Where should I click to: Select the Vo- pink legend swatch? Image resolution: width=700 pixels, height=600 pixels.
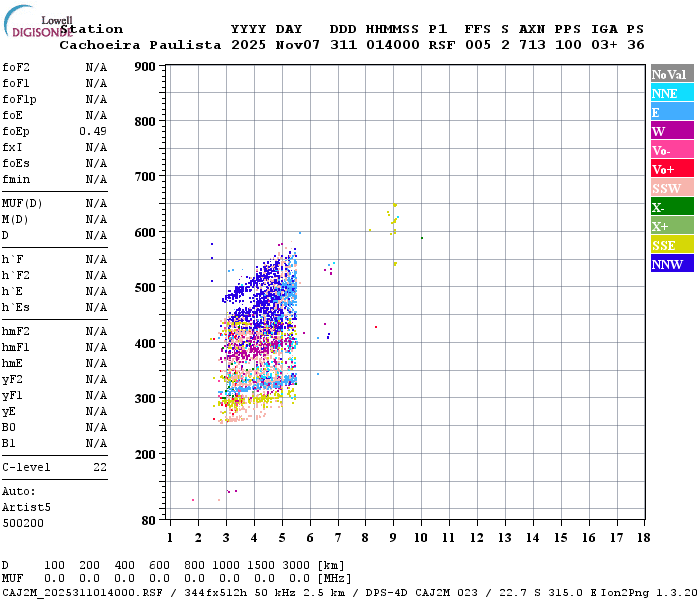[672, 150]
